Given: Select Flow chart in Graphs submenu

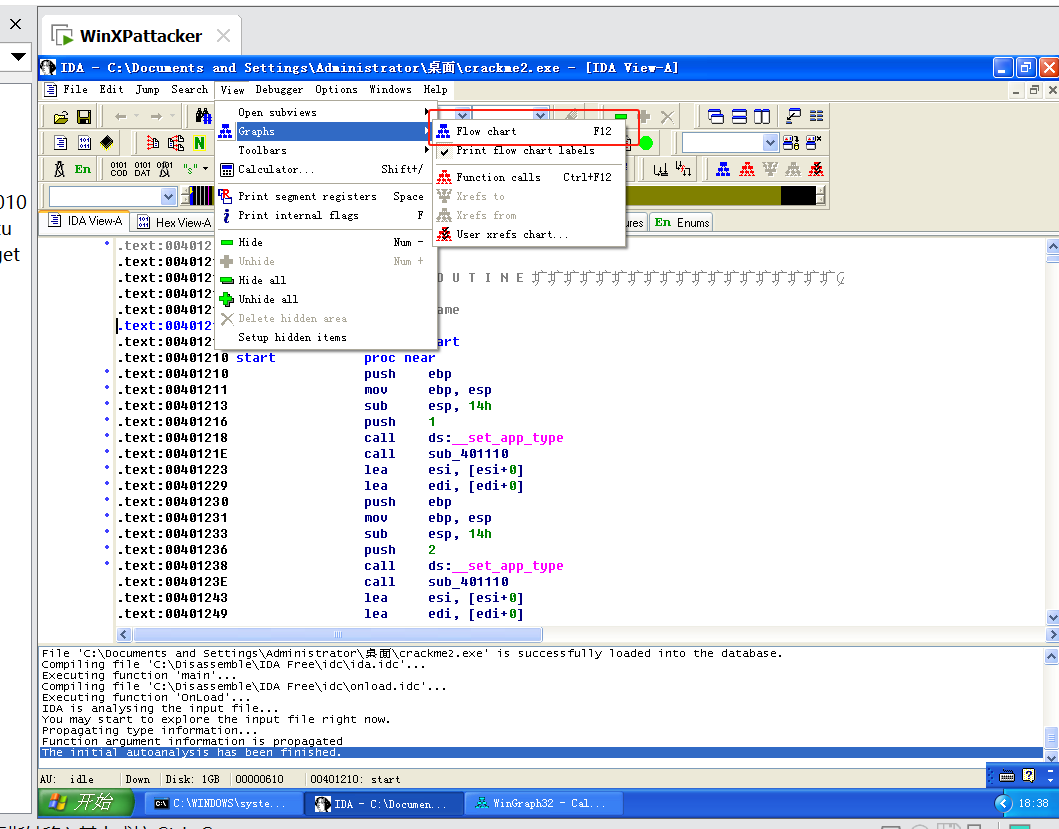Looking at the screenshot, I should pyautogui.click(x=529, y=131).
